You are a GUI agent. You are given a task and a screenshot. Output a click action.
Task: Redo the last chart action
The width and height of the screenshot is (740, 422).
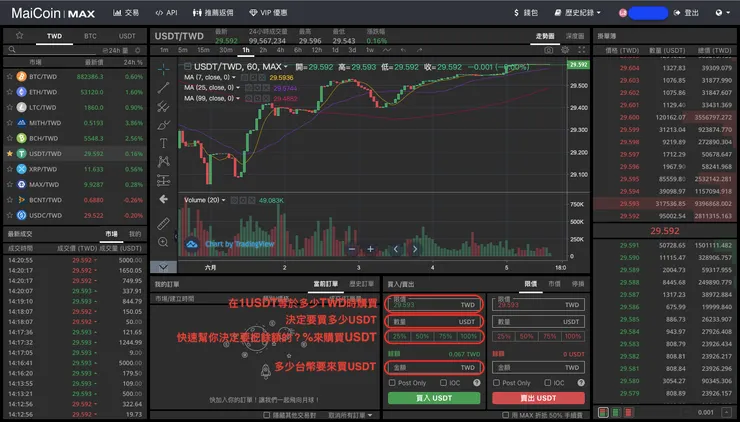(419, 50)
